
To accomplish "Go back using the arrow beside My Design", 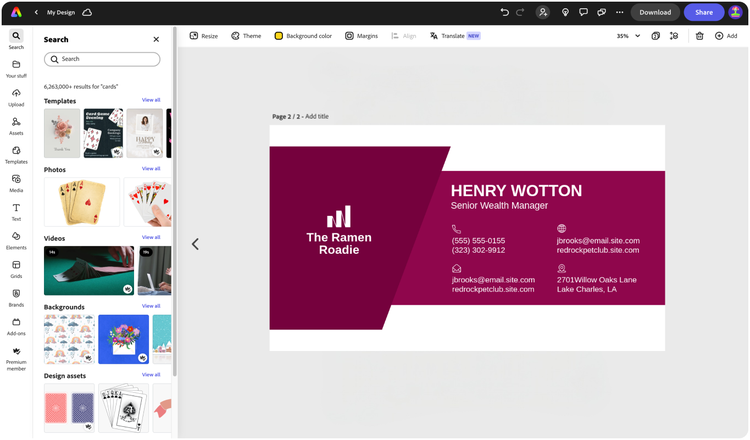I will pos(36,12).
